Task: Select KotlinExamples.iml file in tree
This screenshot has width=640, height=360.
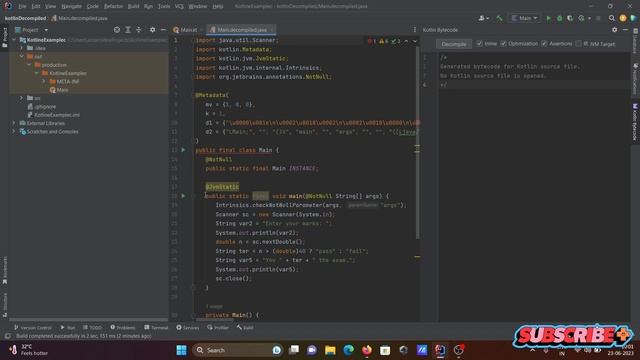Action: tap(53, 115)
